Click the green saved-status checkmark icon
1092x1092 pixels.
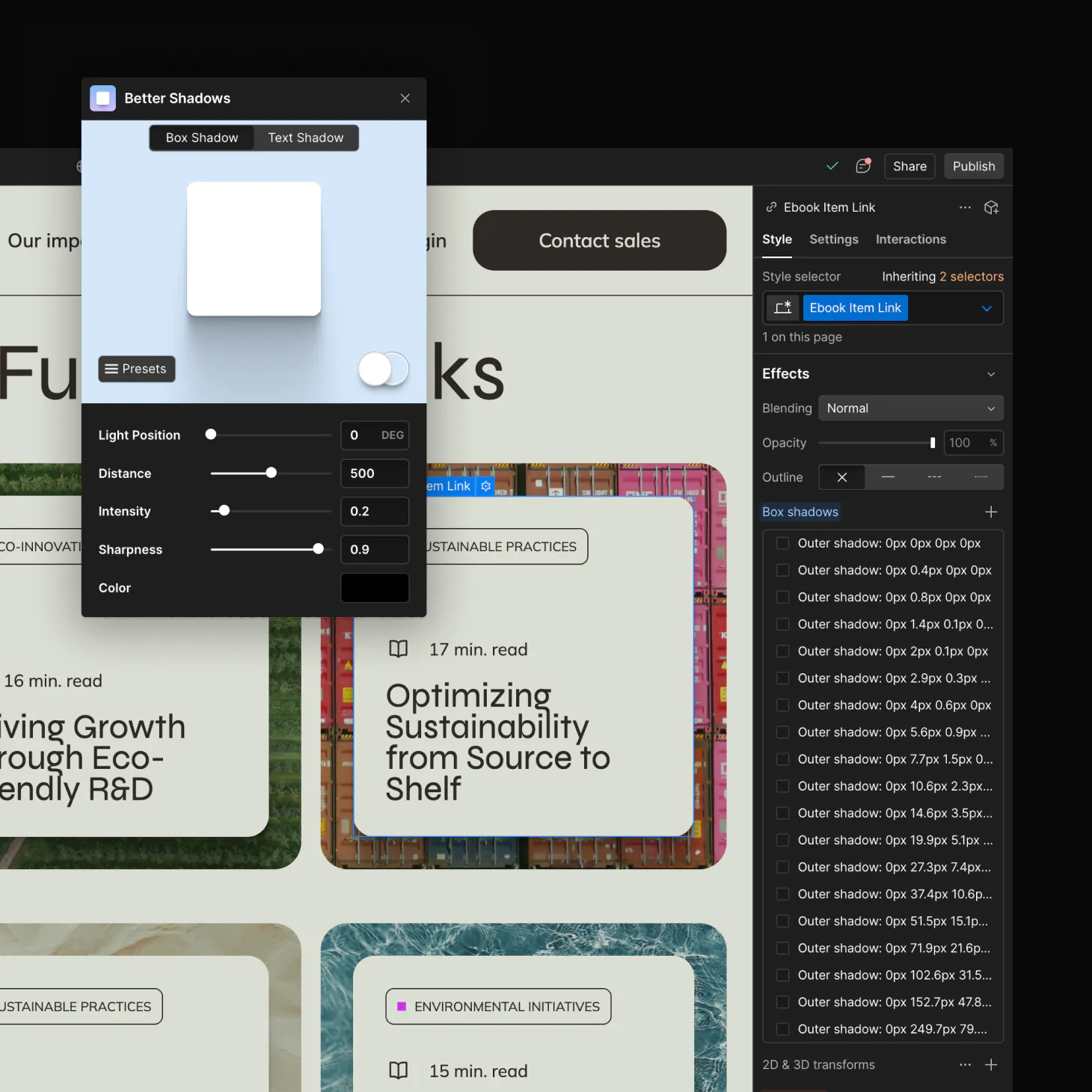832,166
